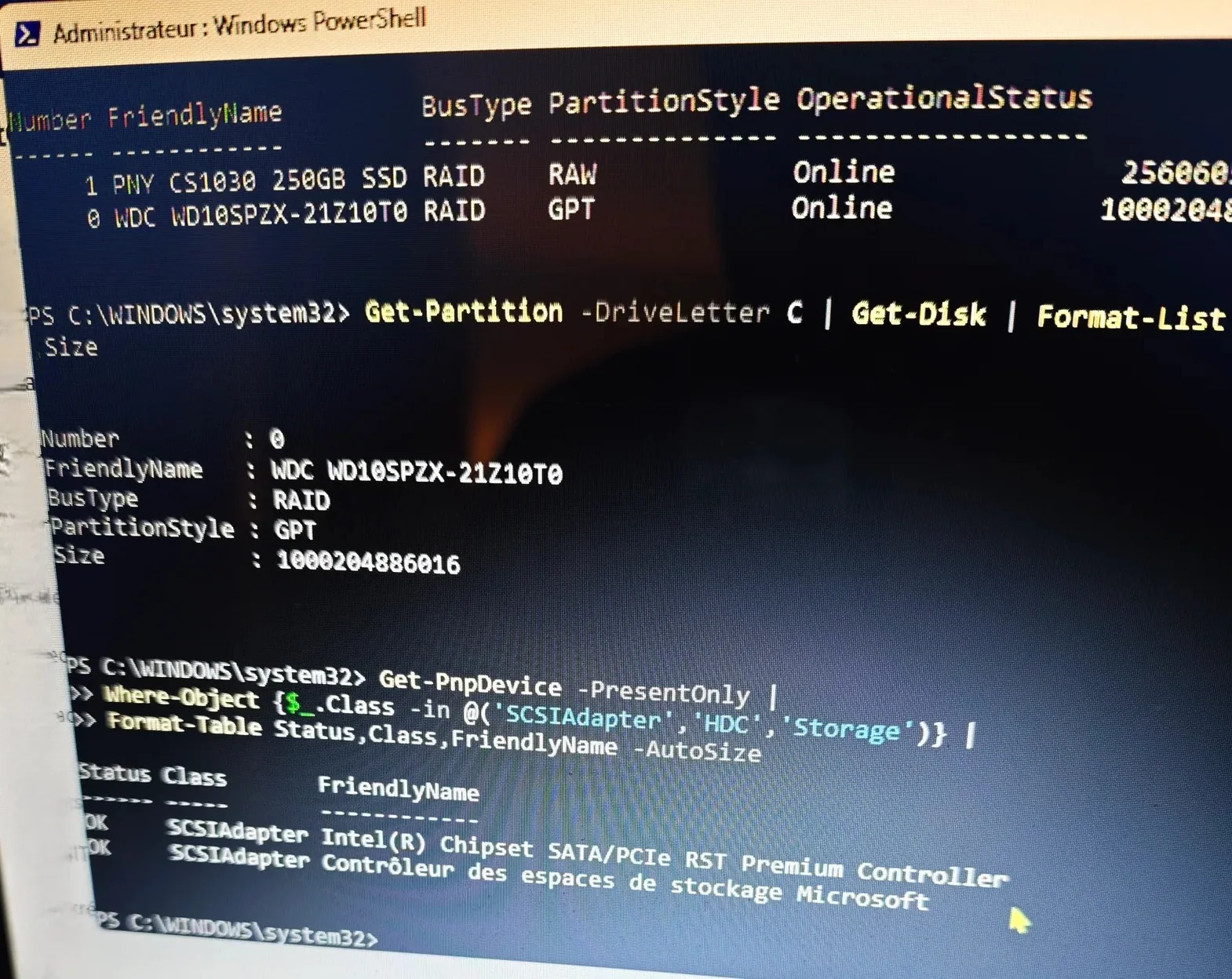Click 'GPT' value in the disk table row

(x=570, y=209)
